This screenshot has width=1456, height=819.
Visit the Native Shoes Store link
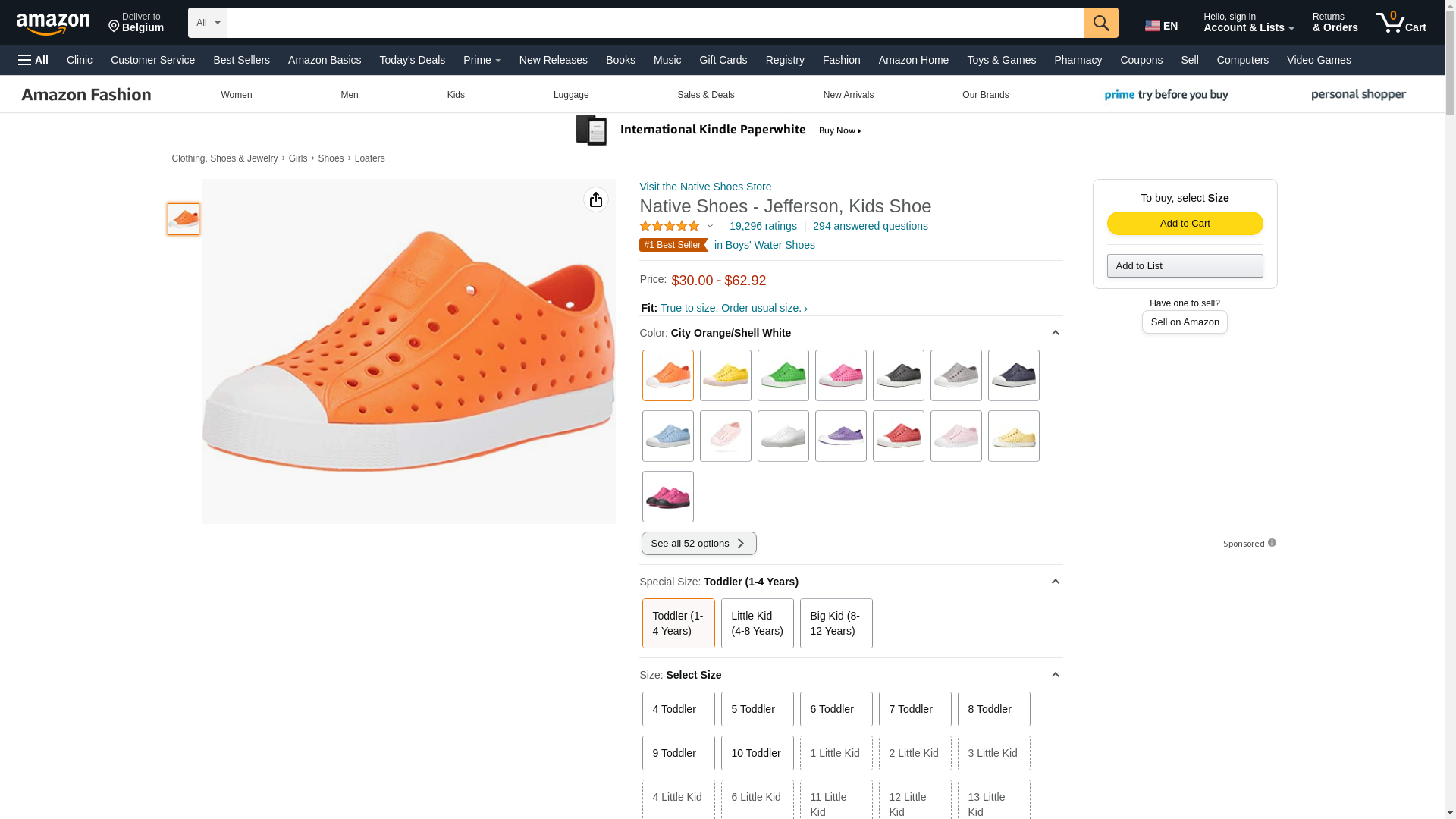[x=704, y=187]
